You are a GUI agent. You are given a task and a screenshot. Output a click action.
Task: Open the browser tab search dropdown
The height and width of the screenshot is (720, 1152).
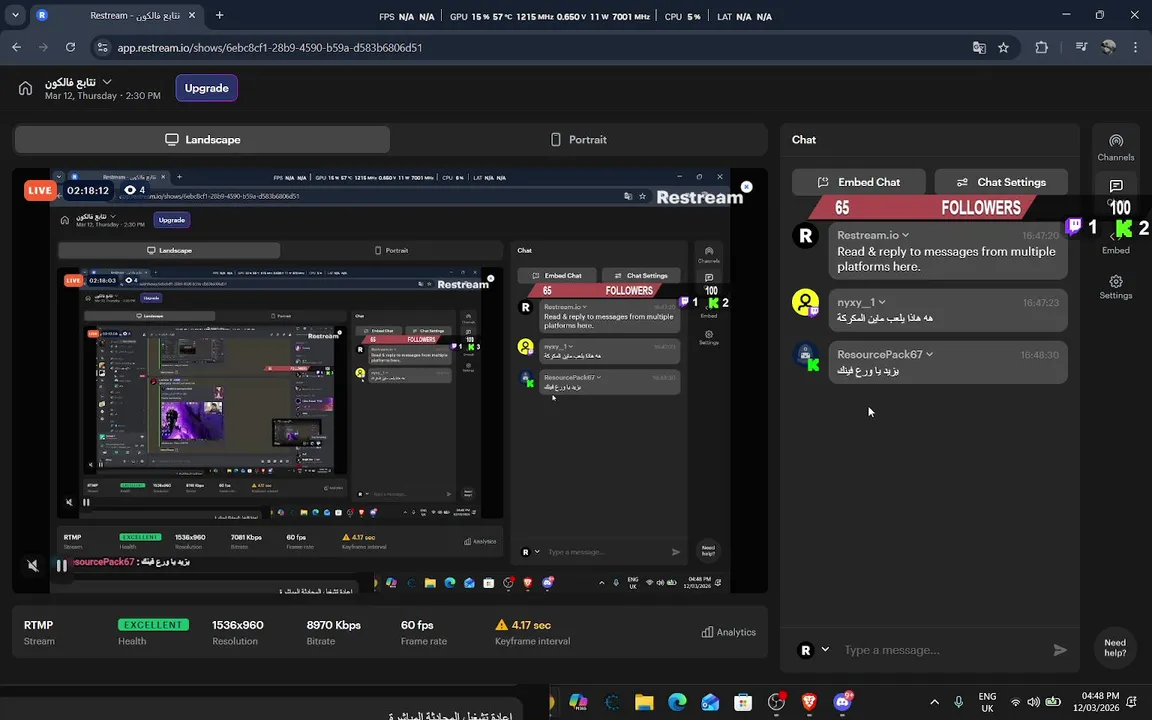tap(15, 15)
